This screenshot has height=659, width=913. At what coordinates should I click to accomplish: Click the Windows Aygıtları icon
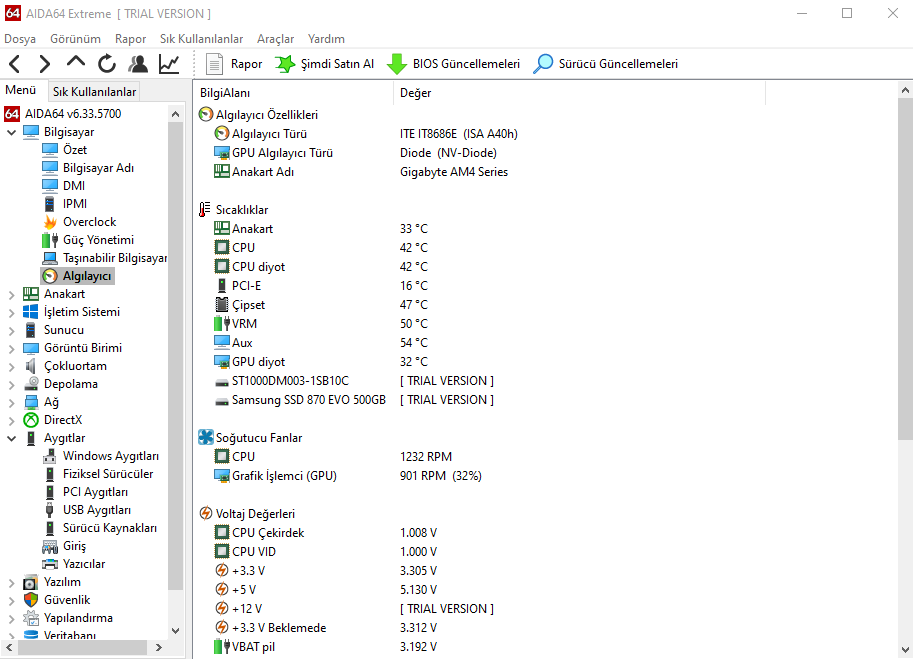click(x=51, y=456)
